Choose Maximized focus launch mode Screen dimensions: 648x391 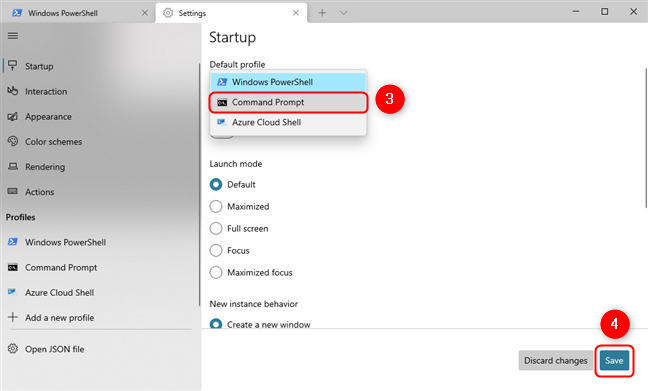point(216,272)
